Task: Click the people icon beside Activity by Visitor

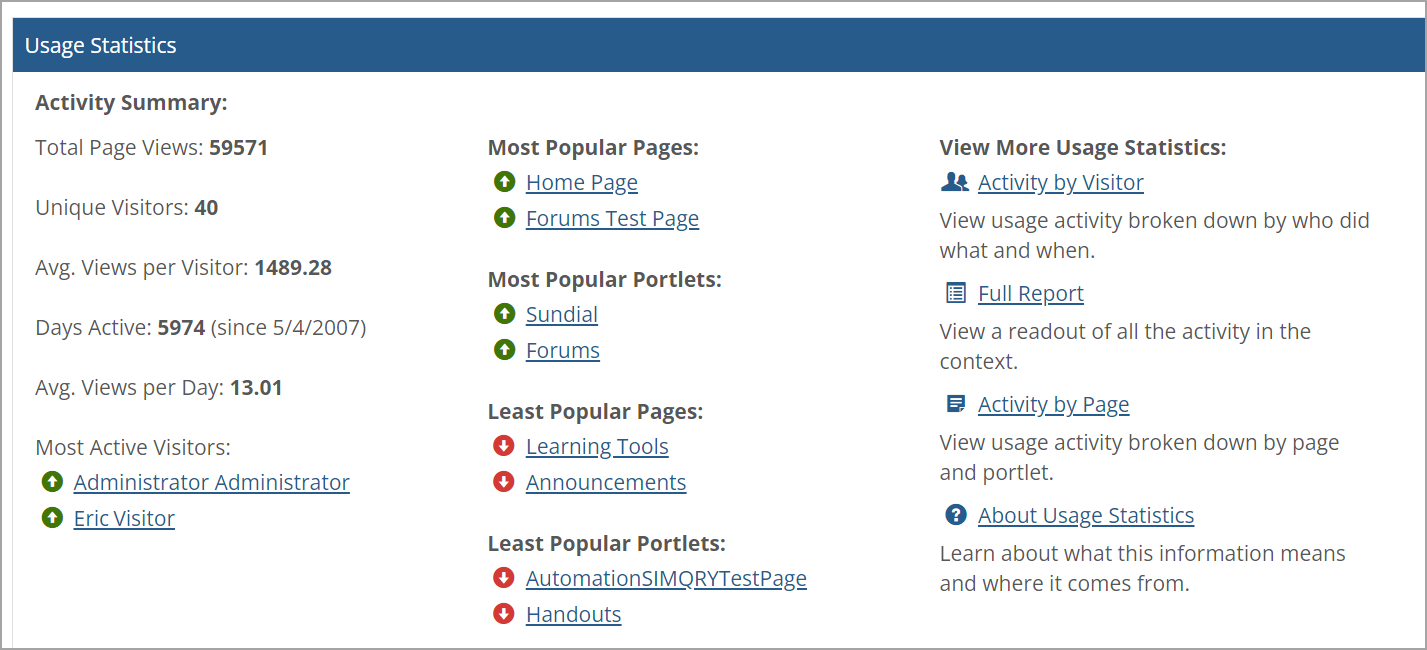Action: pyautogui.click(x=955, y=182)
